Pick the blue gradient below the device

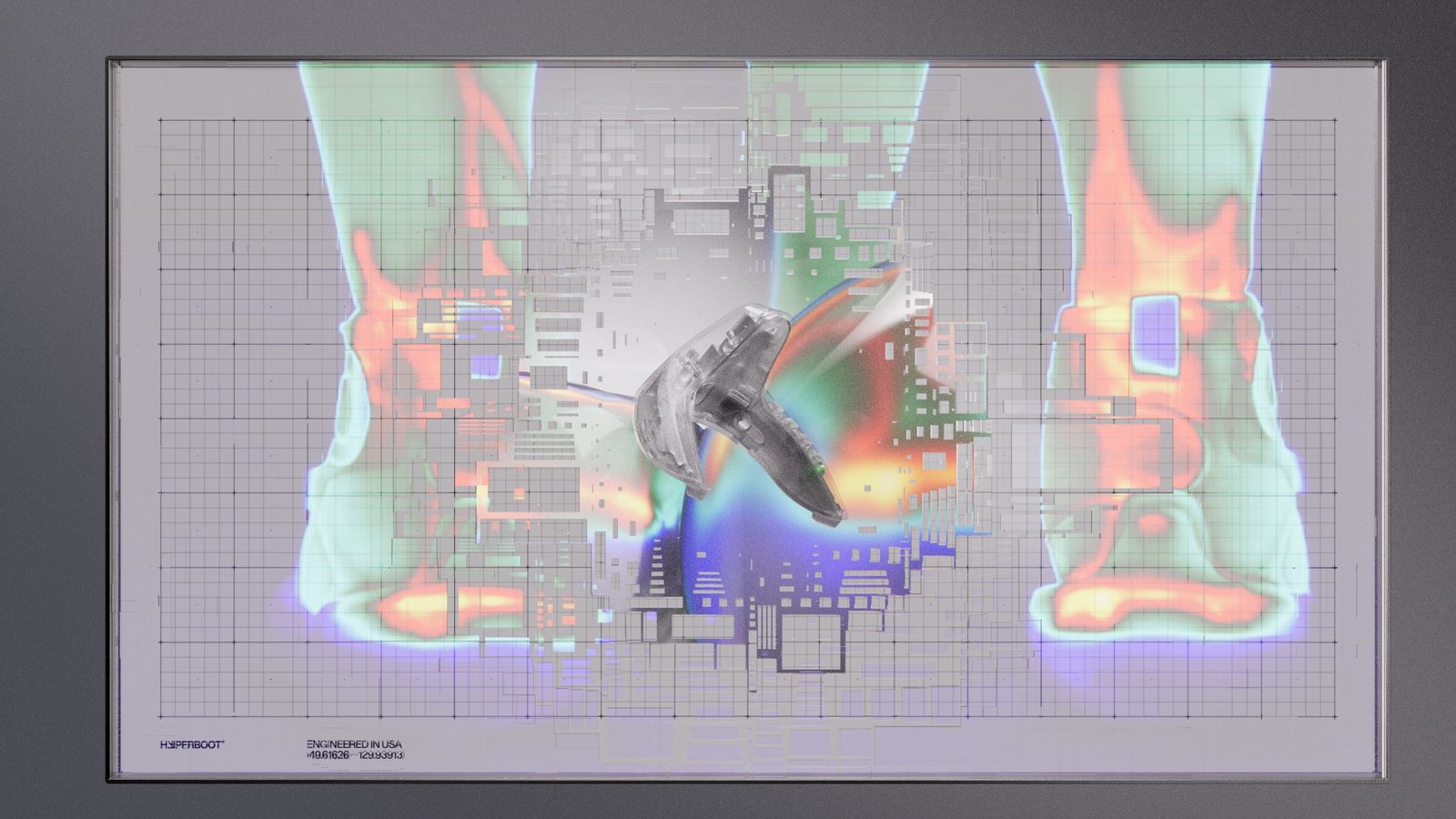tap(719, 546)
